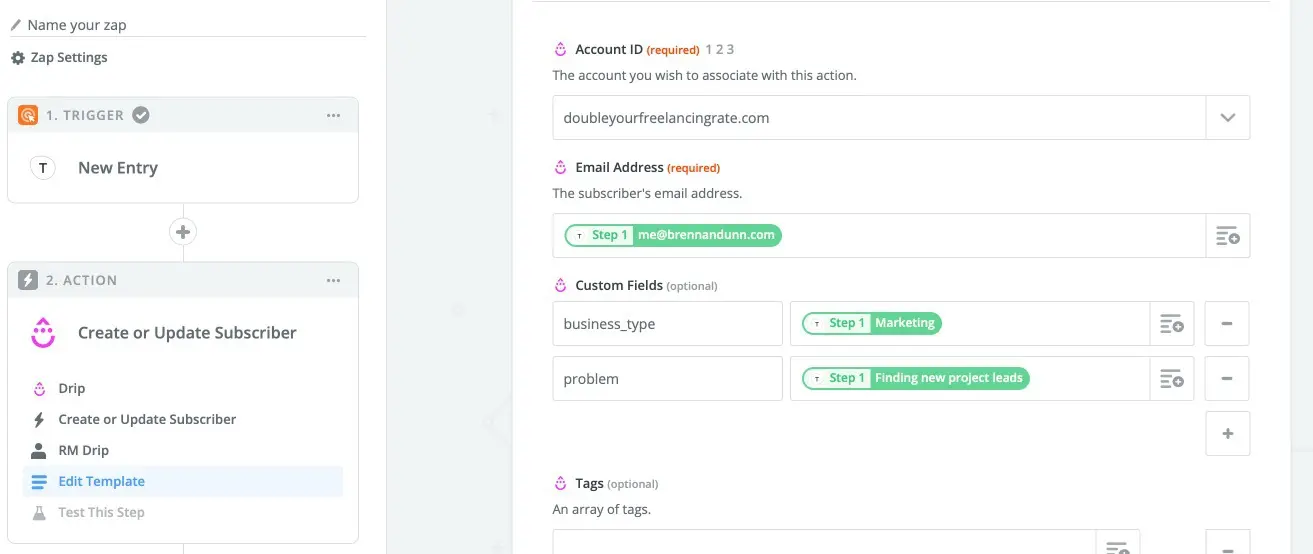
Task: Click the Finding new project leads pill
Action: pyautogui.click(x=916, y=378)
